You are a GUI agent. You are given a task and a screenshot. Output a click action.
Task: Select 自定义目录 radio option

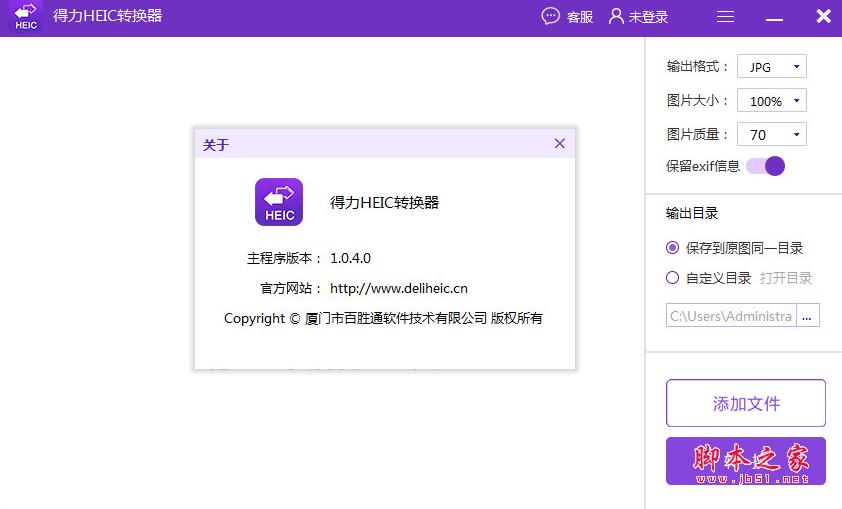pyautogui.click(x=672, y=278)
